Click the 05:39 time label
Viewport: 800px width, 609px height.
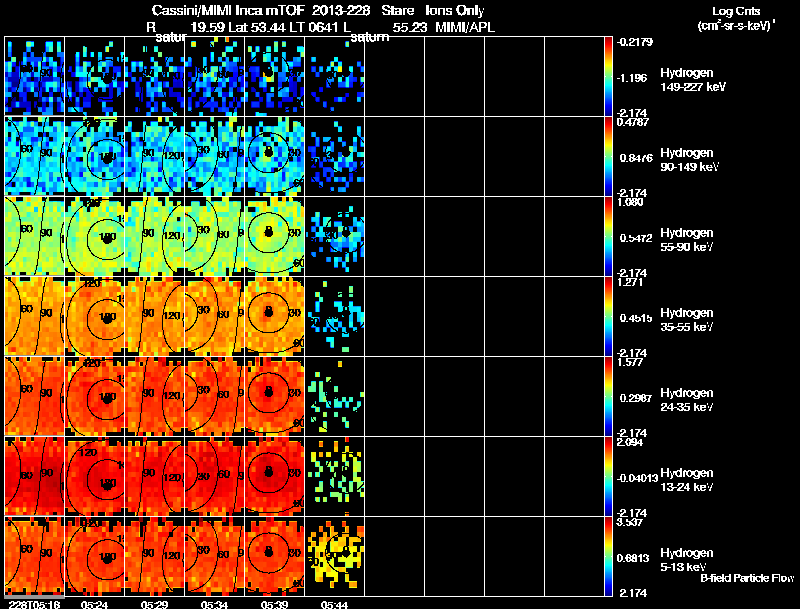coord(274,604)
